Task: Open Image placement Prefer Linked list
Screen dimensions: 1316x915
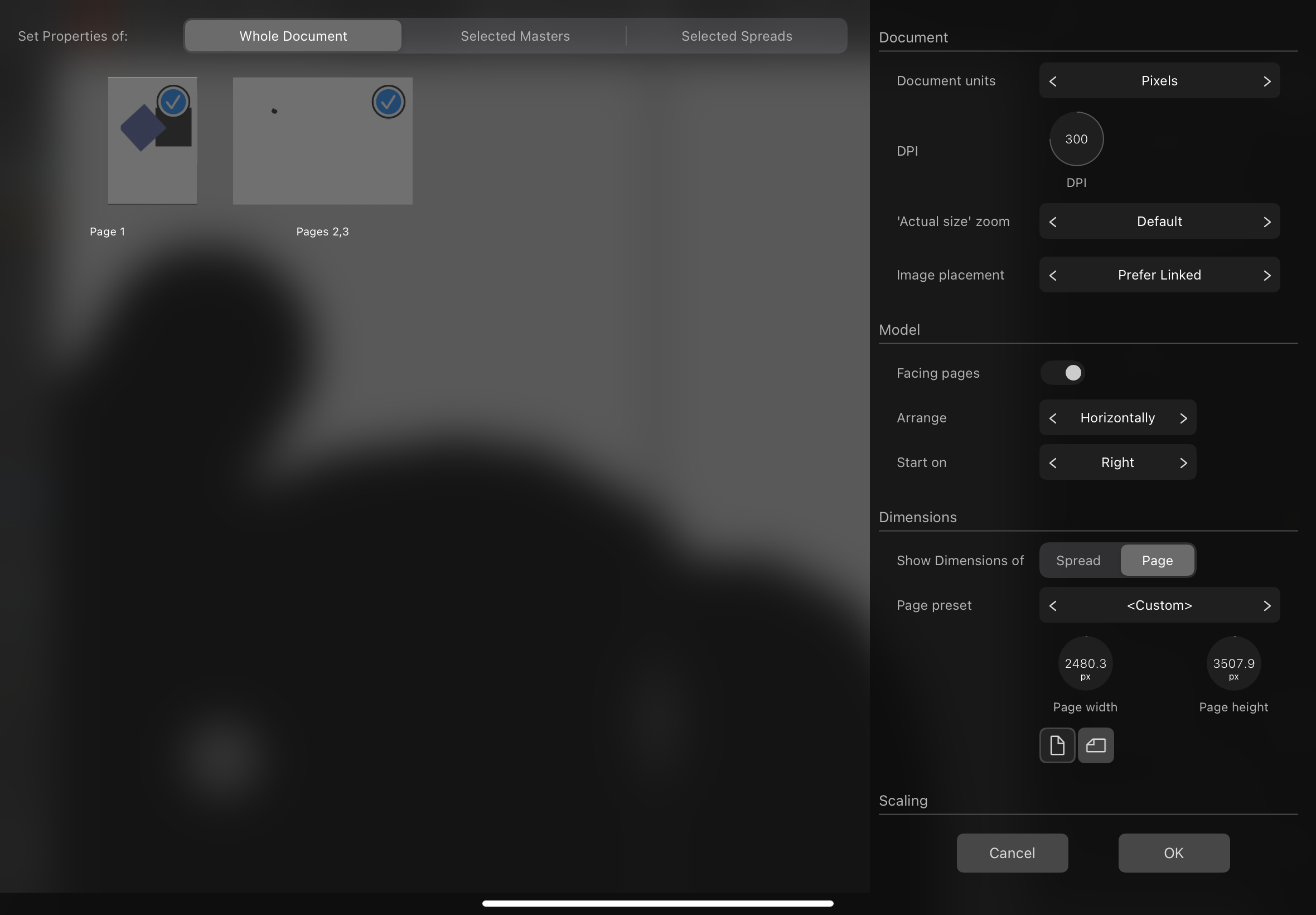Action: click(1160, 275)
